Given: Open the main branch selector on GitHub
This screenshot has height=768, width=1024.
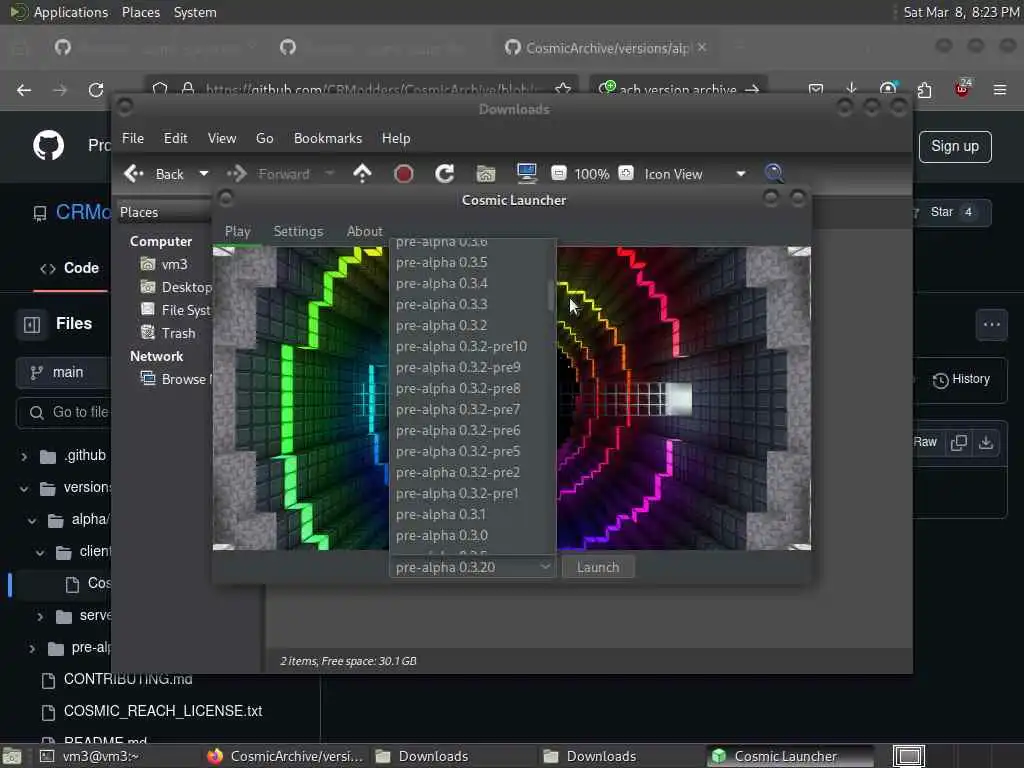Looking at the screenshot, I should [64, 373].
